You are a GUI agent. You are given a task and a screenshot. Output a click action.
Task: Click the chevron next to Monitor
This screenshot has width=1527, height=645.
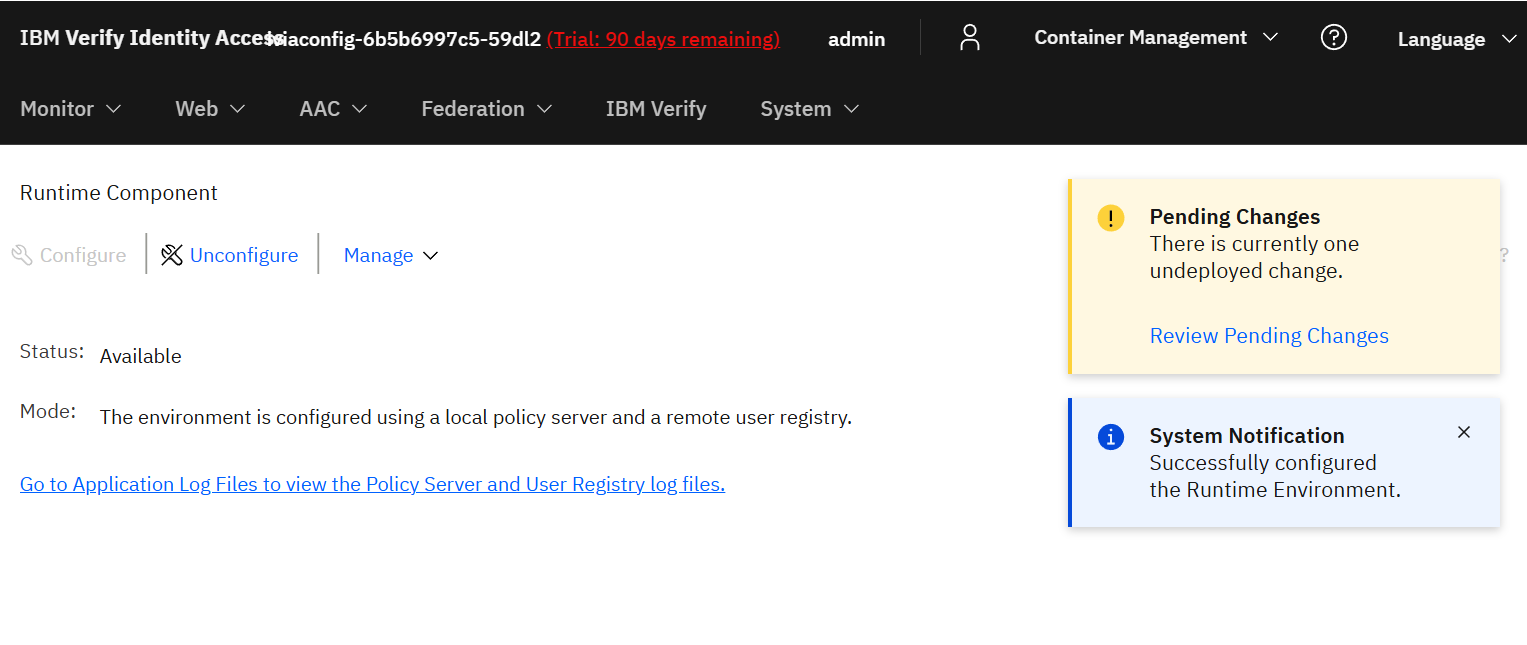click(x=113, y=109)
